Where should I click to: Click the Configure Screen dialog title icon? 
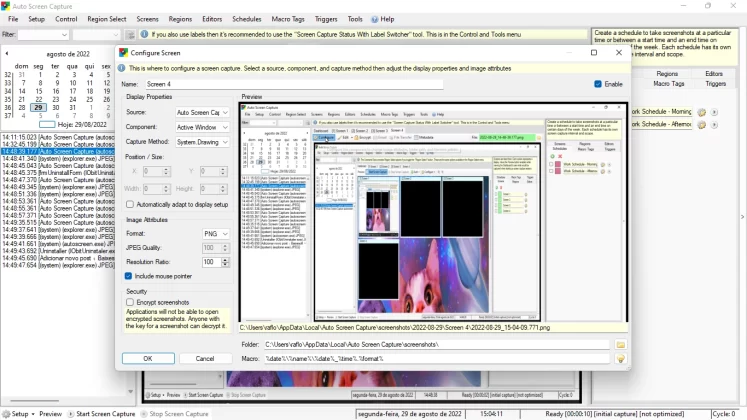click(123, 53)
